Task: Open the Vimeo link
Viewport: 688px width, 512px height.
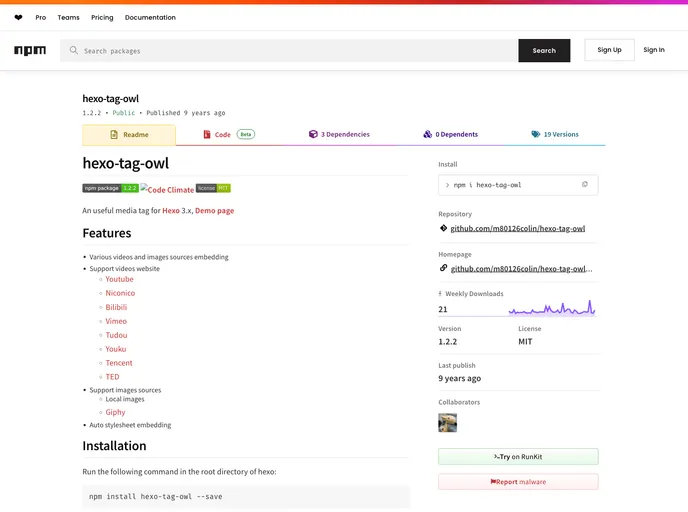Action: coord(116,321)
